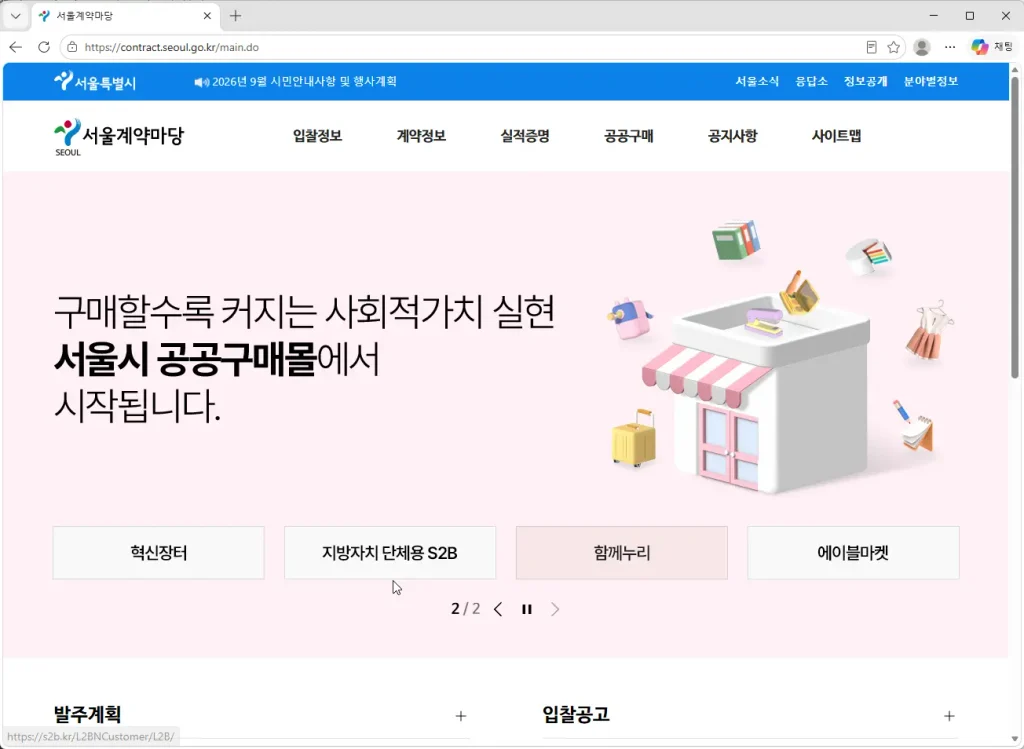Screen dimensions: 1024x749
Task: Open immersive reader icon in address bar
Action: [x=871, y=47]
